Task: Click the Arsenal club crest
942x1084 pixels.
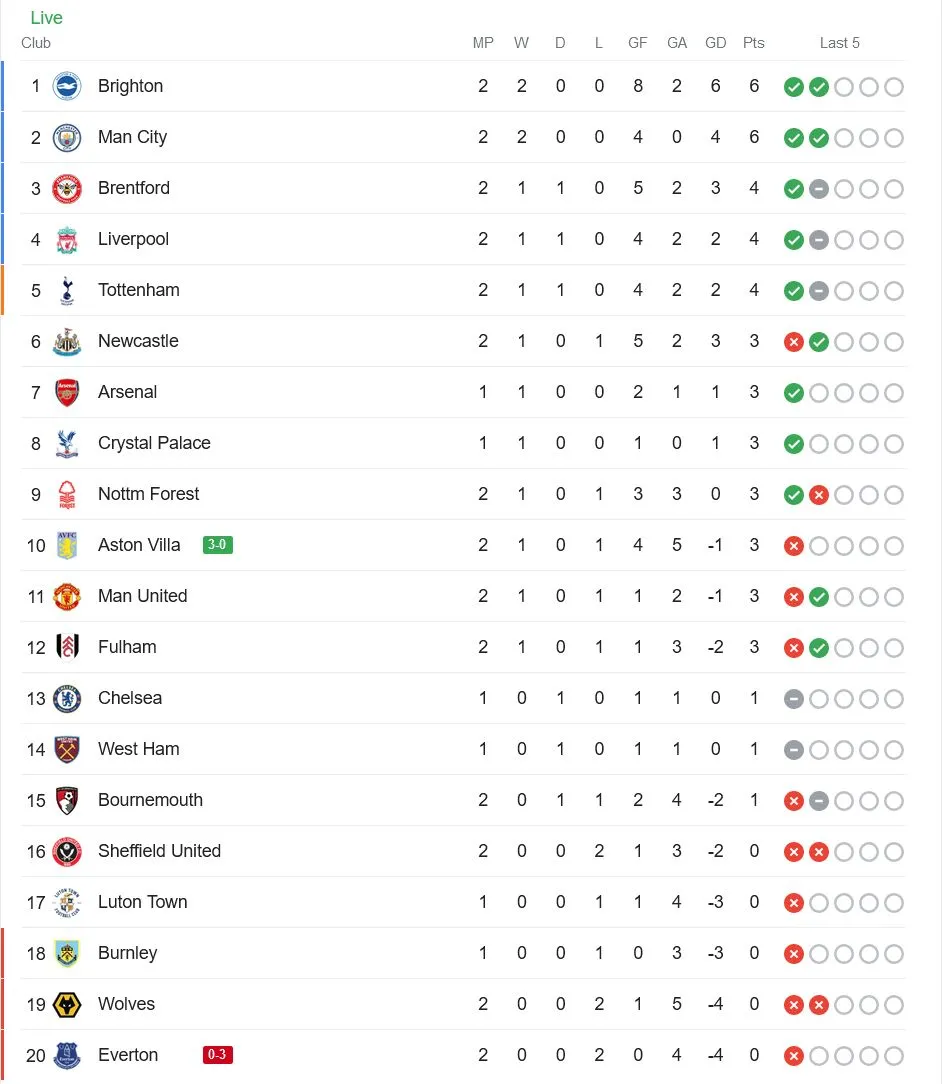Action: 67,392
